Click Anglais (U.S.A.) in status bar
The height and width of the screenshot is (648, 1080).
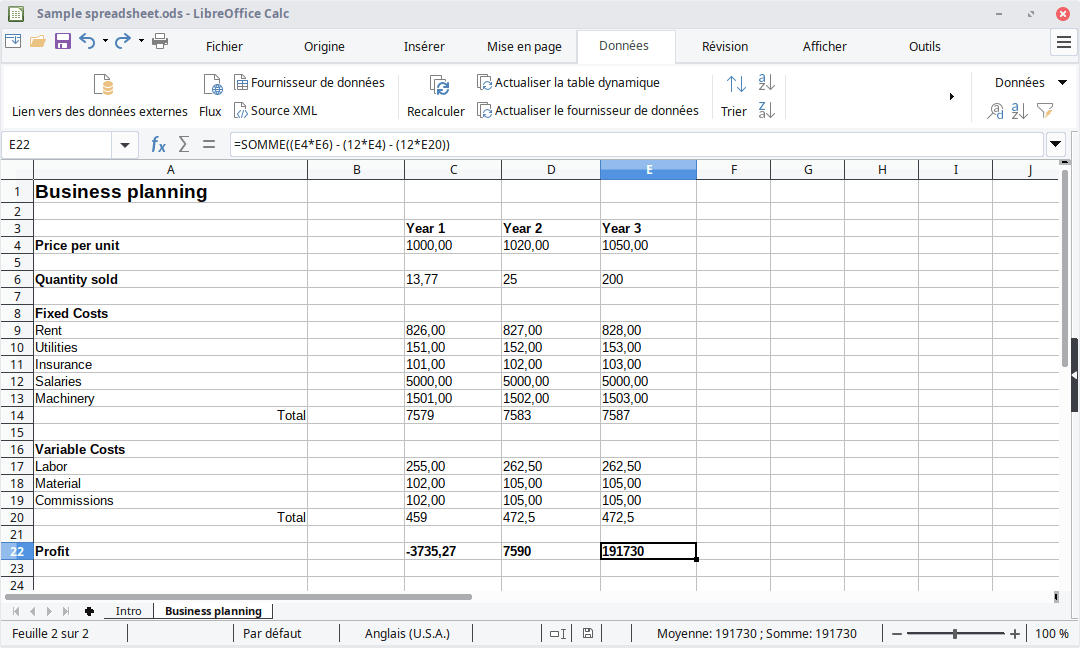[x=407, y=634]
